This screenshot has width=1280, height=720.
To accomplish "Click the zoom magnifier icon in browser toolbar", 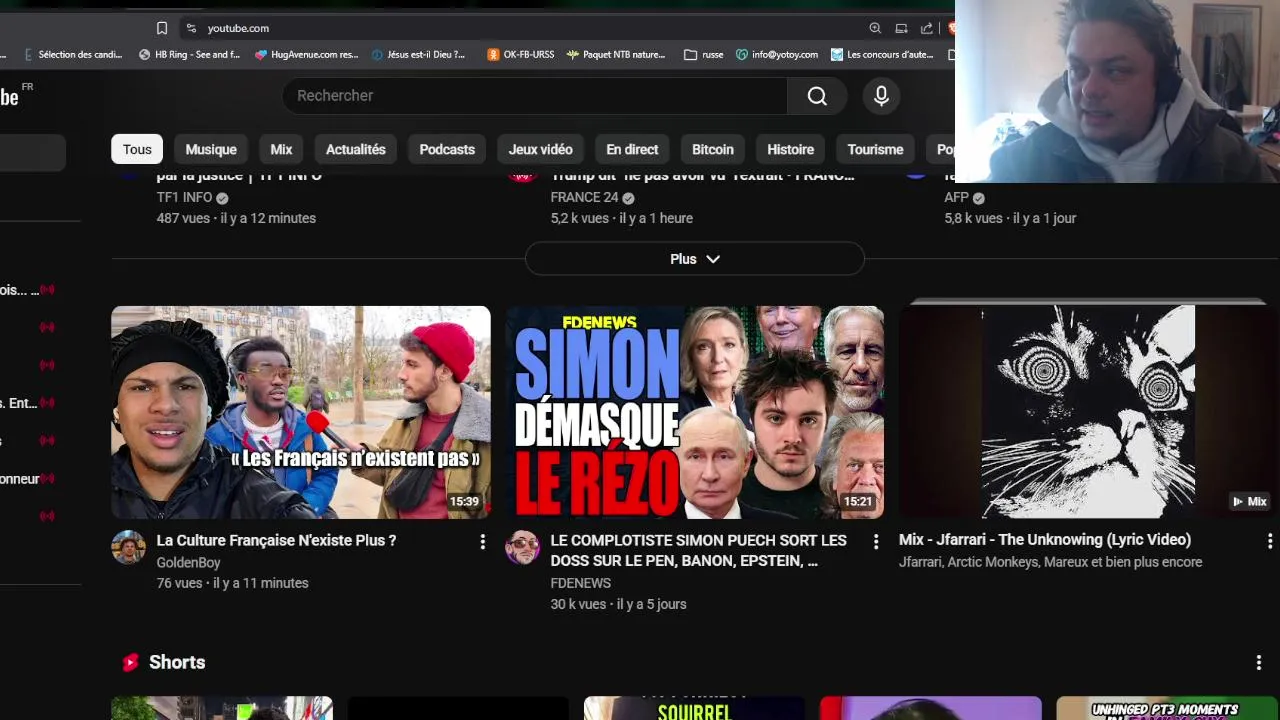I will (x=875, y=28).
